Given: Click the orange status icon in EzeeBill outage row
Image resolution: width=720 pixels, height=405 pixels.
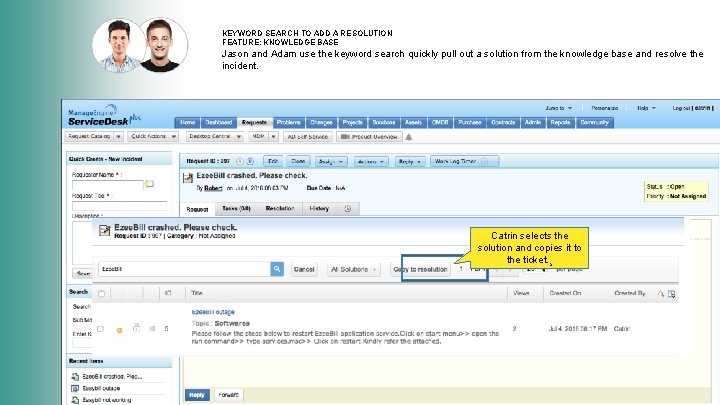Looking at the screenshot, I should click(119, 330).
